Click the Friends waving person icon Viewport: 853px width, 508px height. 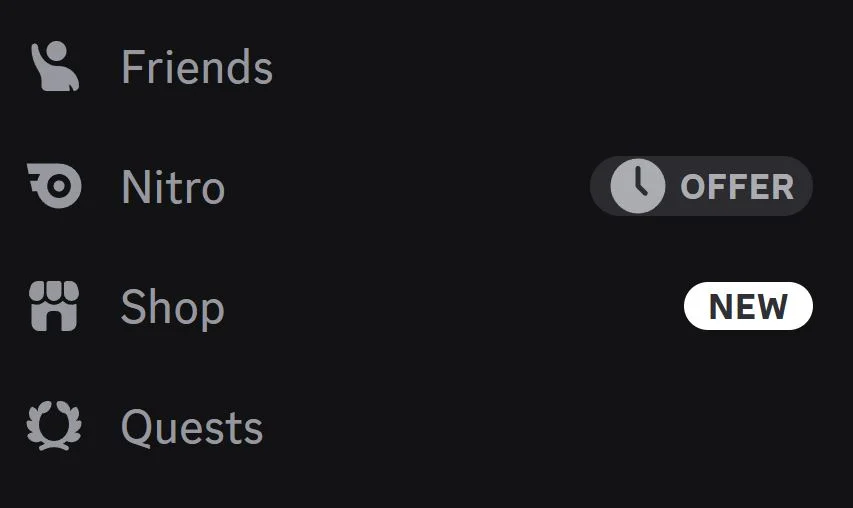click(x=53, y=67)
